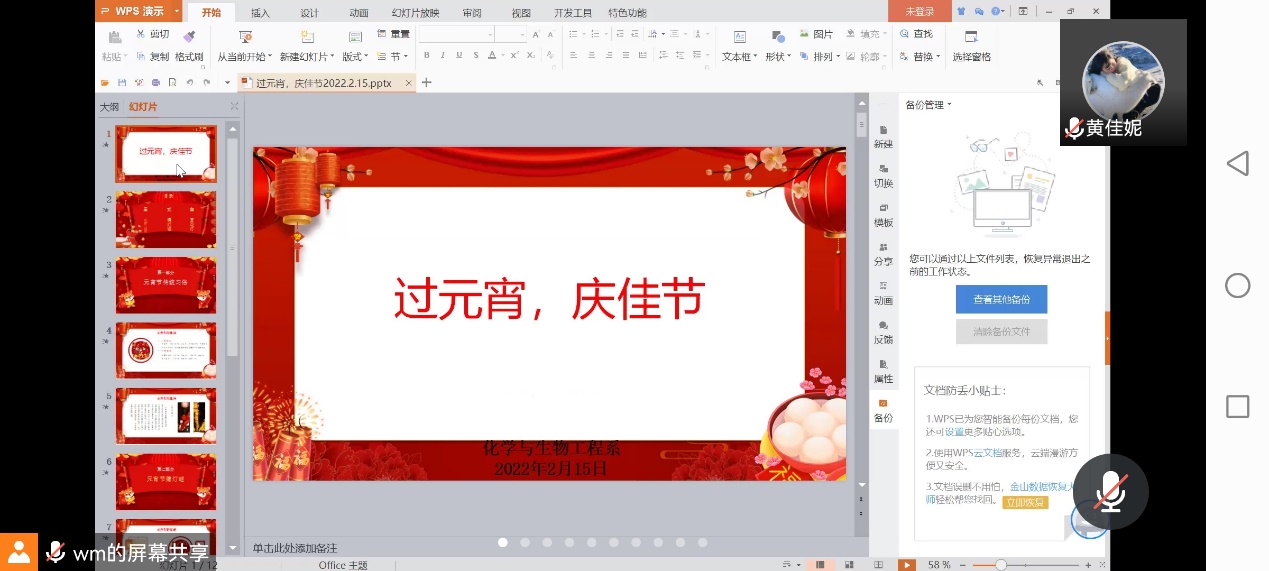
Task: Toggle italic formatting button
Action: tap(442, 56)
